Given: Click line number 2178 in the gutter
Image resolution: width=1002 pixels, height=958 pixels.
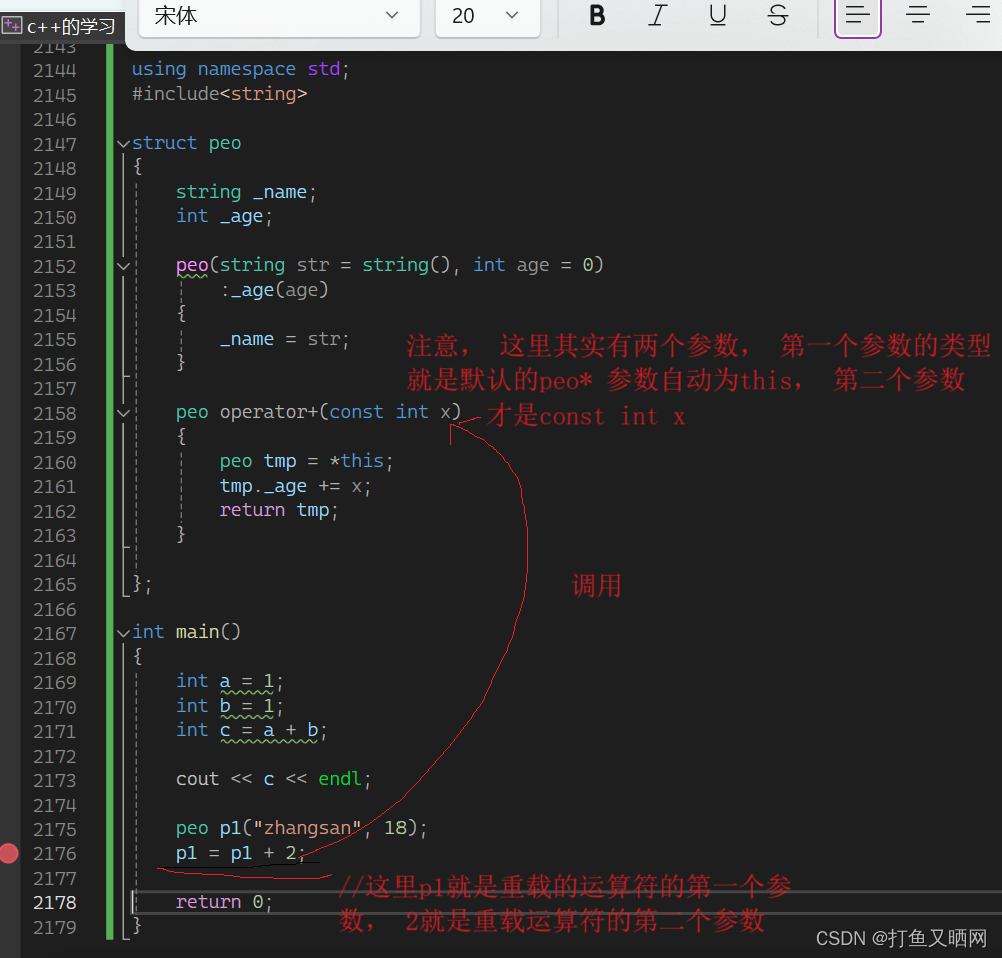Looking at the screenshot, I should (x=54, y=902).
